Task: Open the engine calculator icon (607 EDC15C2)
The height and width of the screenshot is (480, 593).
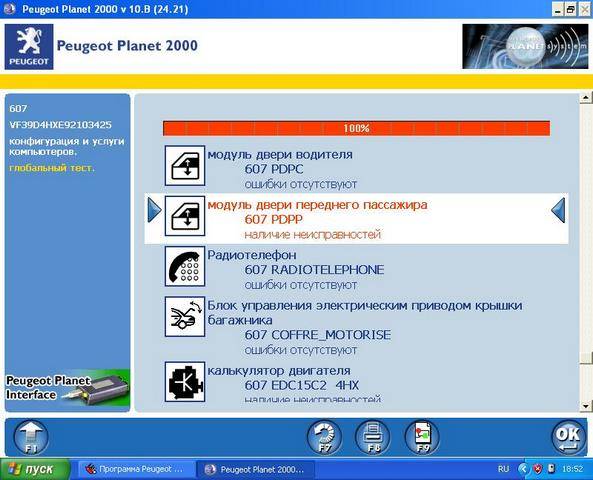Action: 185,382
